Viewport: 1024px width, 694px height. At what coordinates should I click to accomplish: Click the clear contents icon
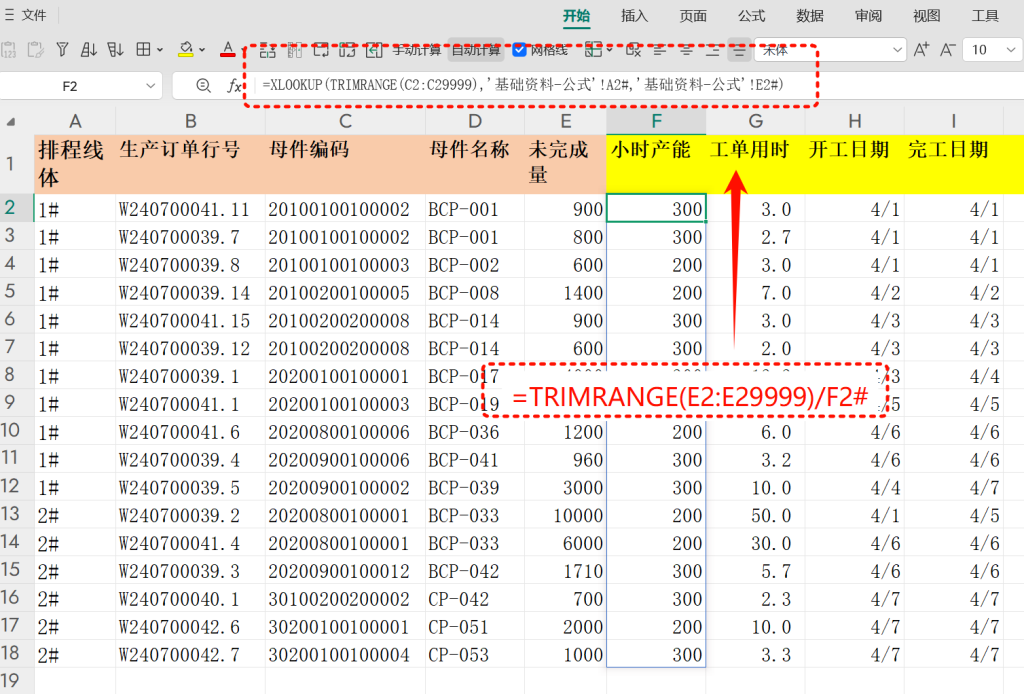pos(633,50)
